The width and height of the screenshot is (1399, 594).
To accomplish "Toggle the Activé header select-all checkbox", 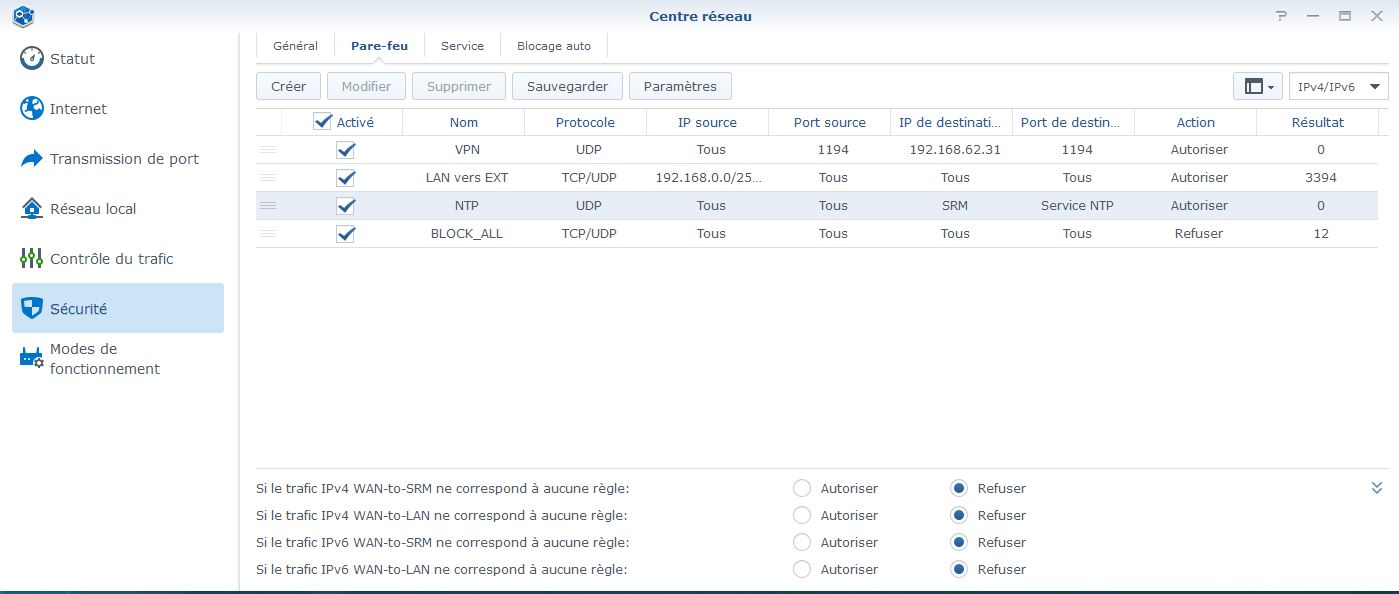I will click(x=322, y=122).
